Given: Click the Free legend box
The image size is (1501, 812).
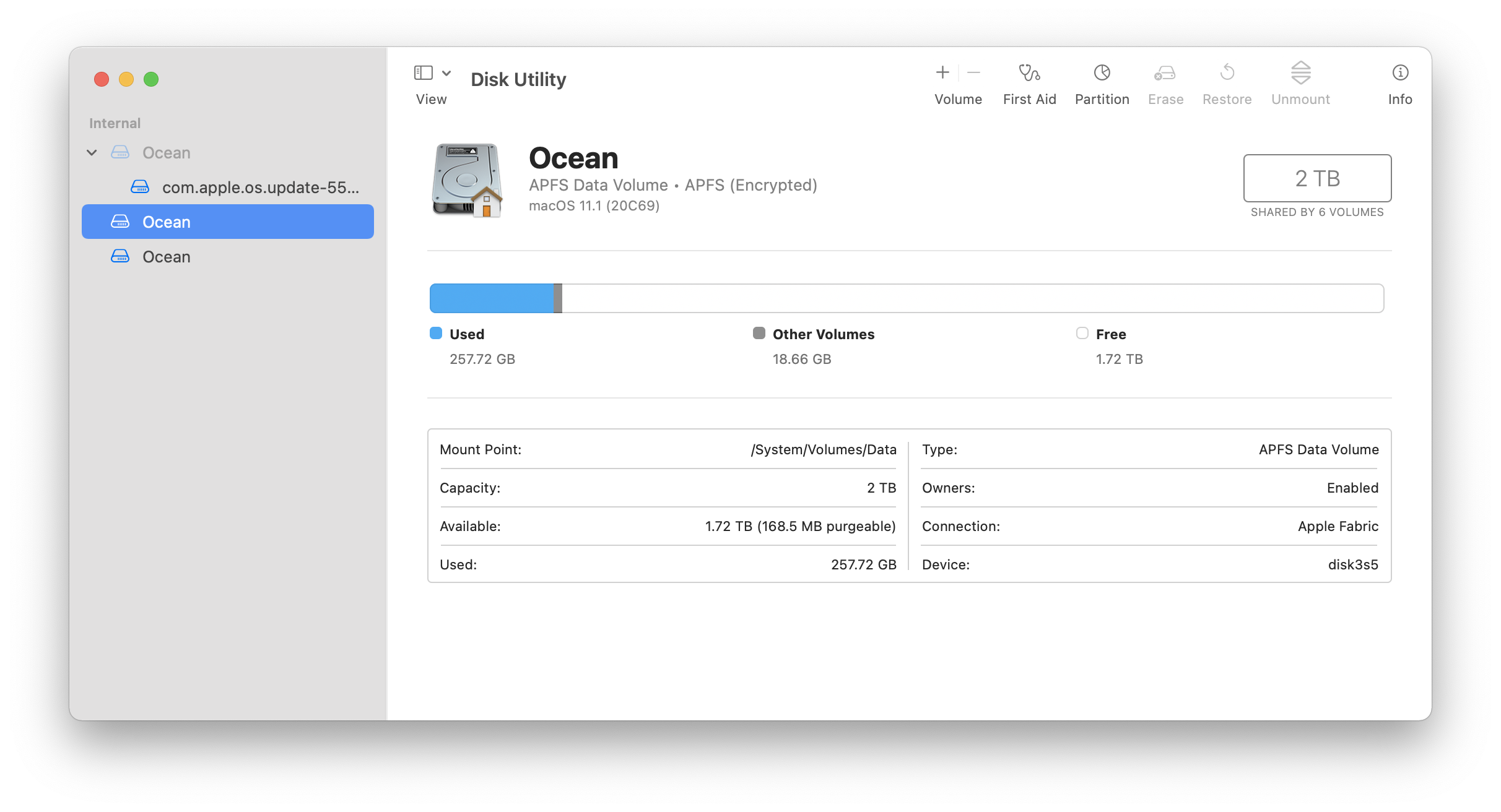Looking at the screenshot, I should click(x=1082, y=334).
